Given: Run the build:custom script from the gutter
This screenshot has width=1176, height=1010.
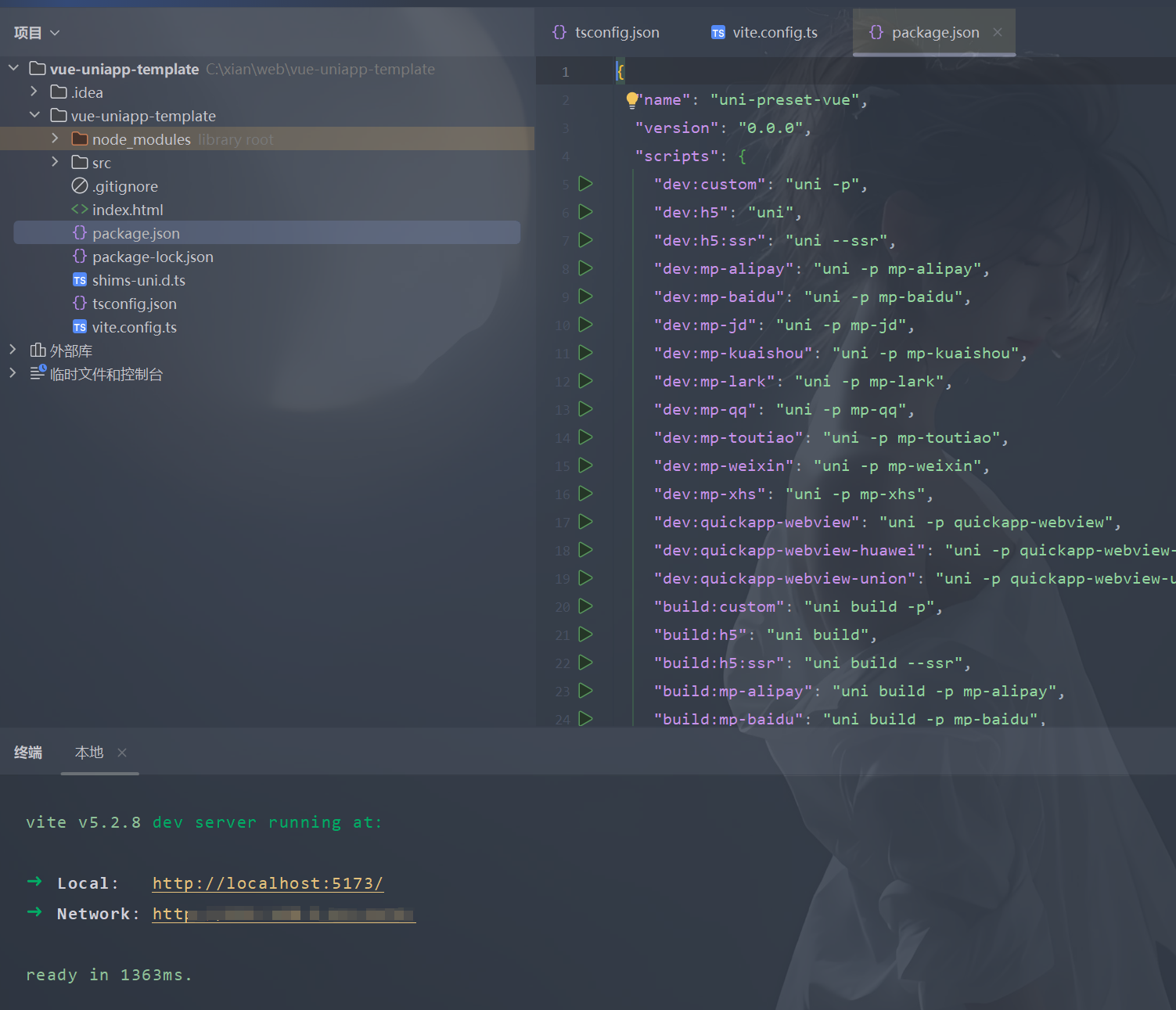Looking at the screenshot, I should tap(584, 606).
